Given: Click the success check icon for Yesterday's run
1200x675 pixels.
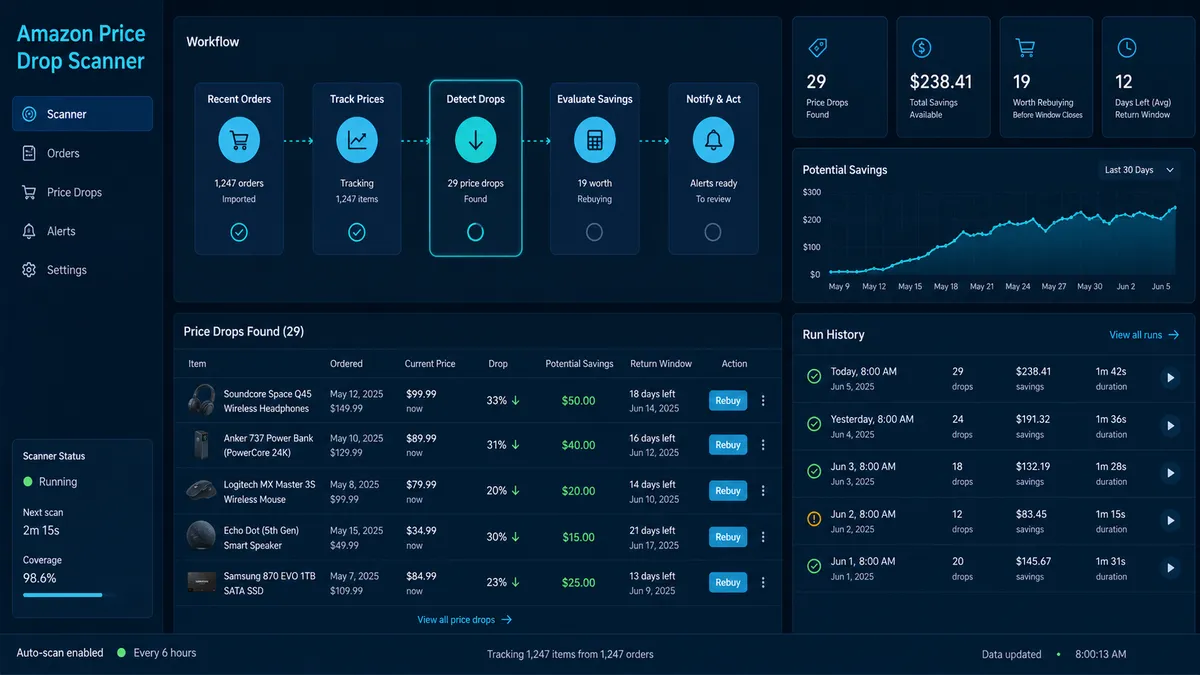Looking at the screenshot, I should point(814,425).
